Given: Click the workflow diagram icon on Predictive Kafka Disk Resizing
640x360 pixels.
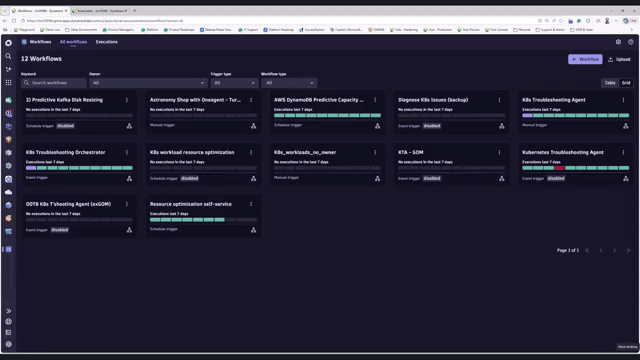Looking at the screenshot, I should [129, 126].
